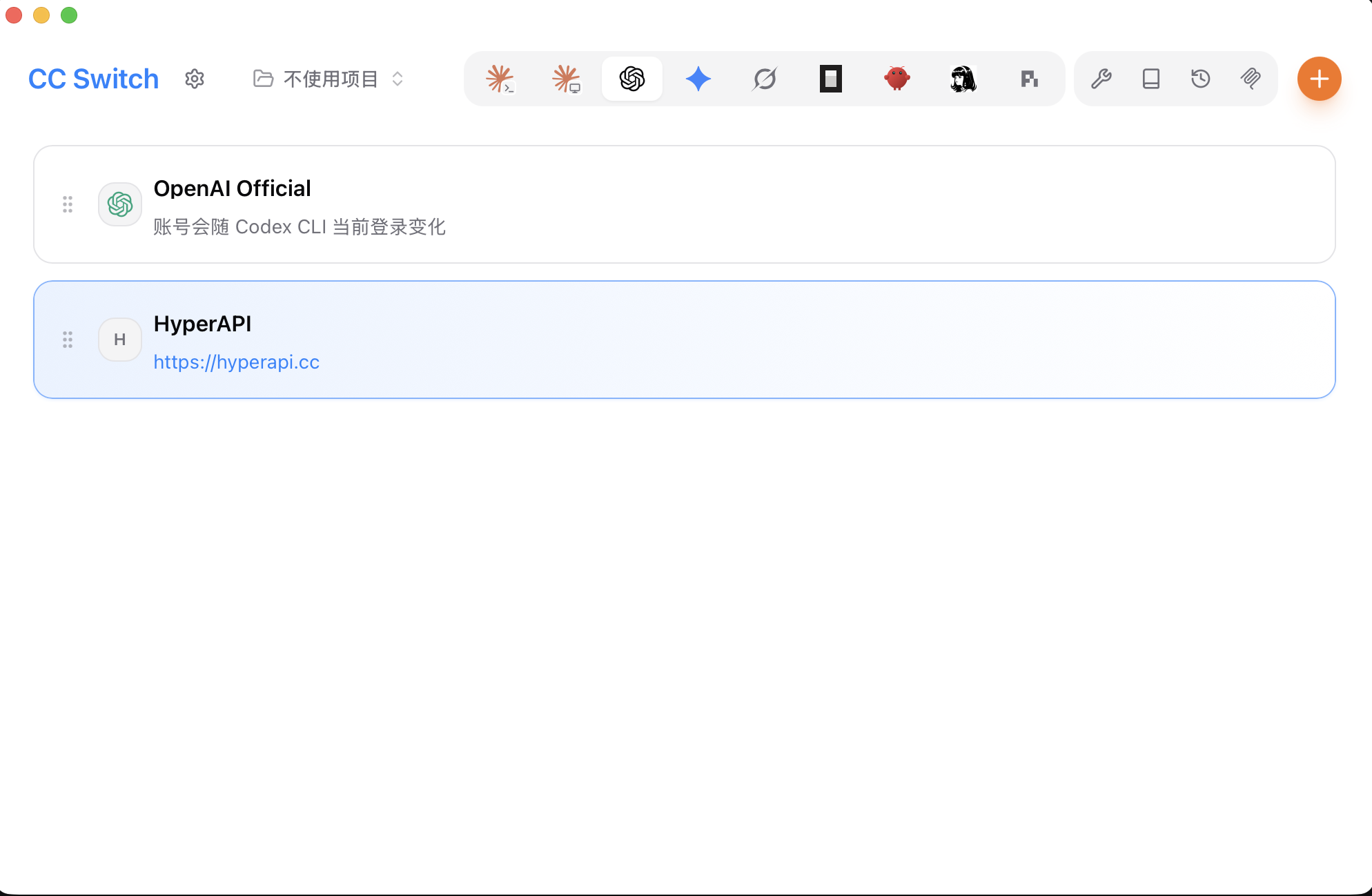Open the paperclip icon panel

click(1251, 79)
